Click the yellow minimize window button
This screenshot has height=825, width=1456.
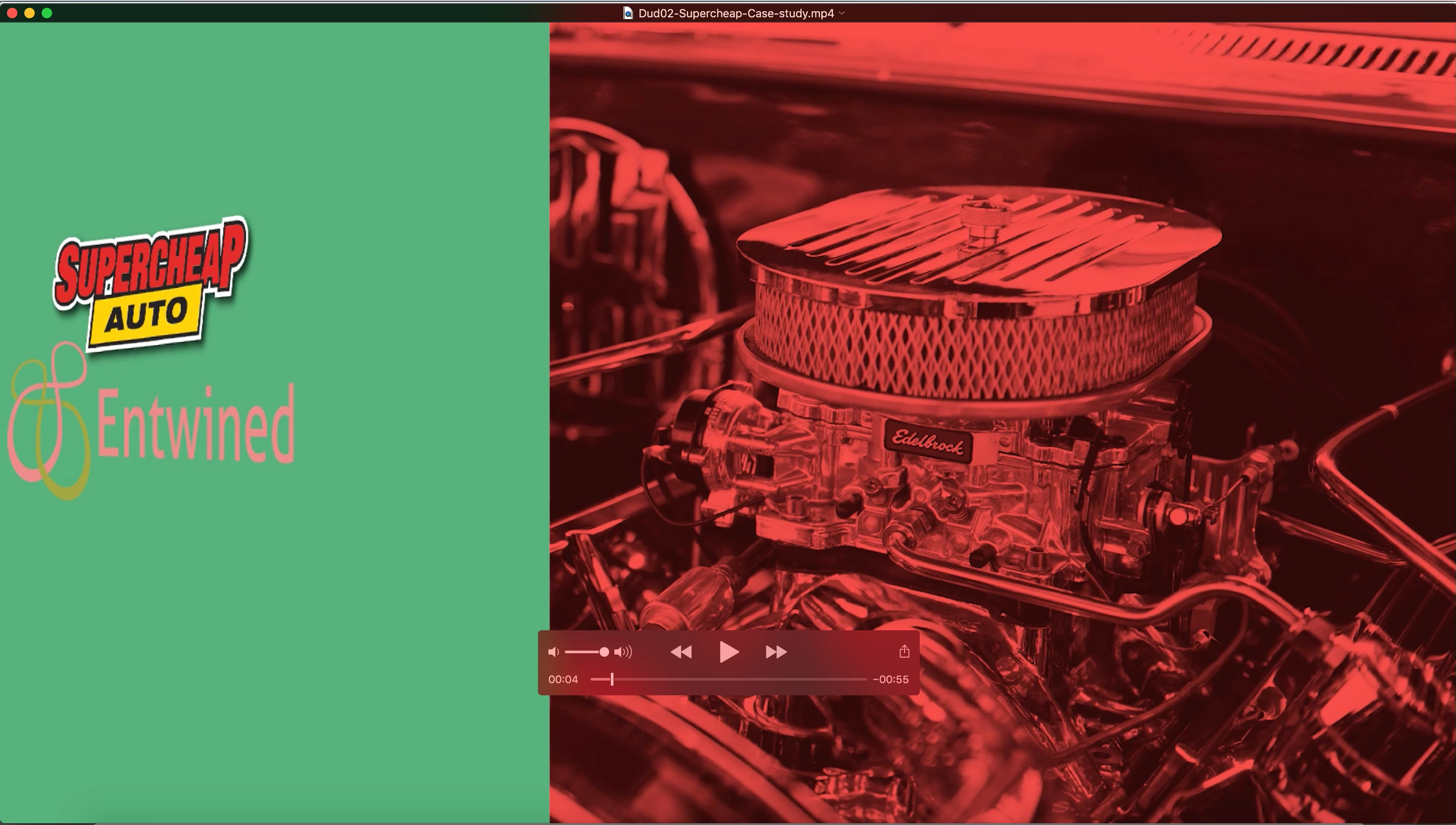click(30, 13)
